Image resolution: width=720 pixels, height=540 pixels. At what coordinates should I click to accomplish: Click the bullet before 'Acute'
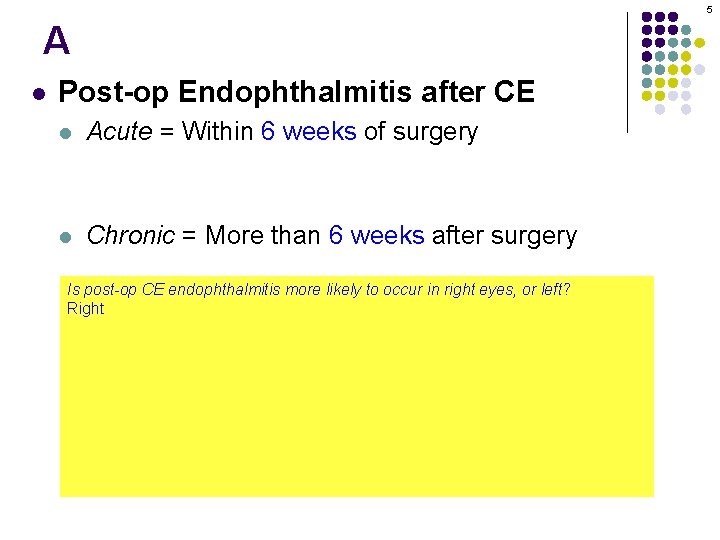(66, 132)
